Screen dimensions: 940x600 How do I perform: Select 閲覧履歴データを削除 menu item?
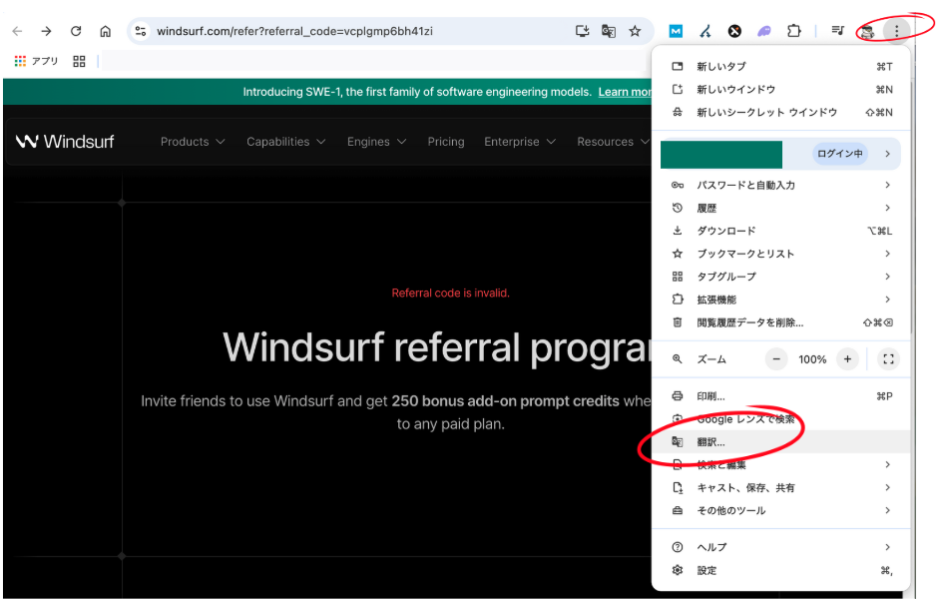781,322
